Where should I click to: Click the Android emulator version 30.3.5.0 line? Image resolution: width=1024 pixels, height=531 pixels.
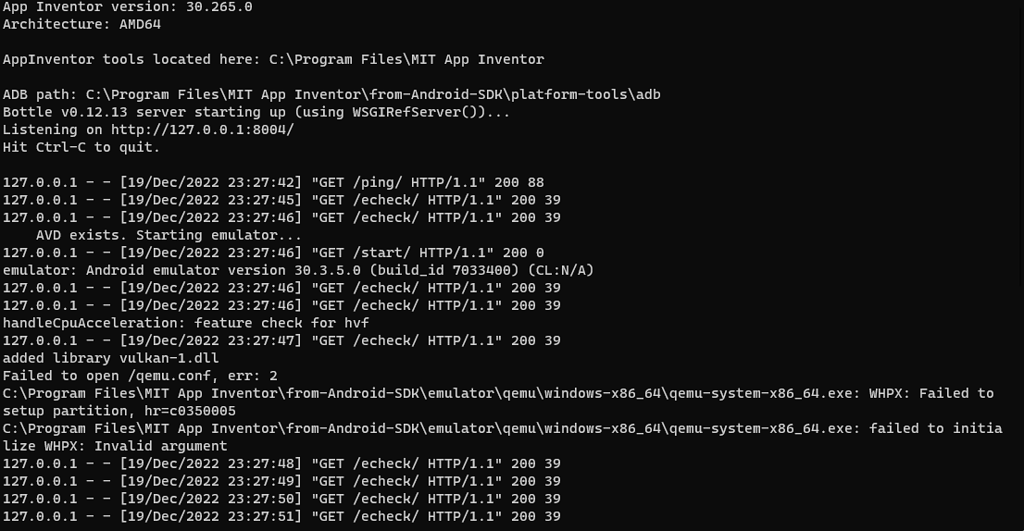[298, 271]
